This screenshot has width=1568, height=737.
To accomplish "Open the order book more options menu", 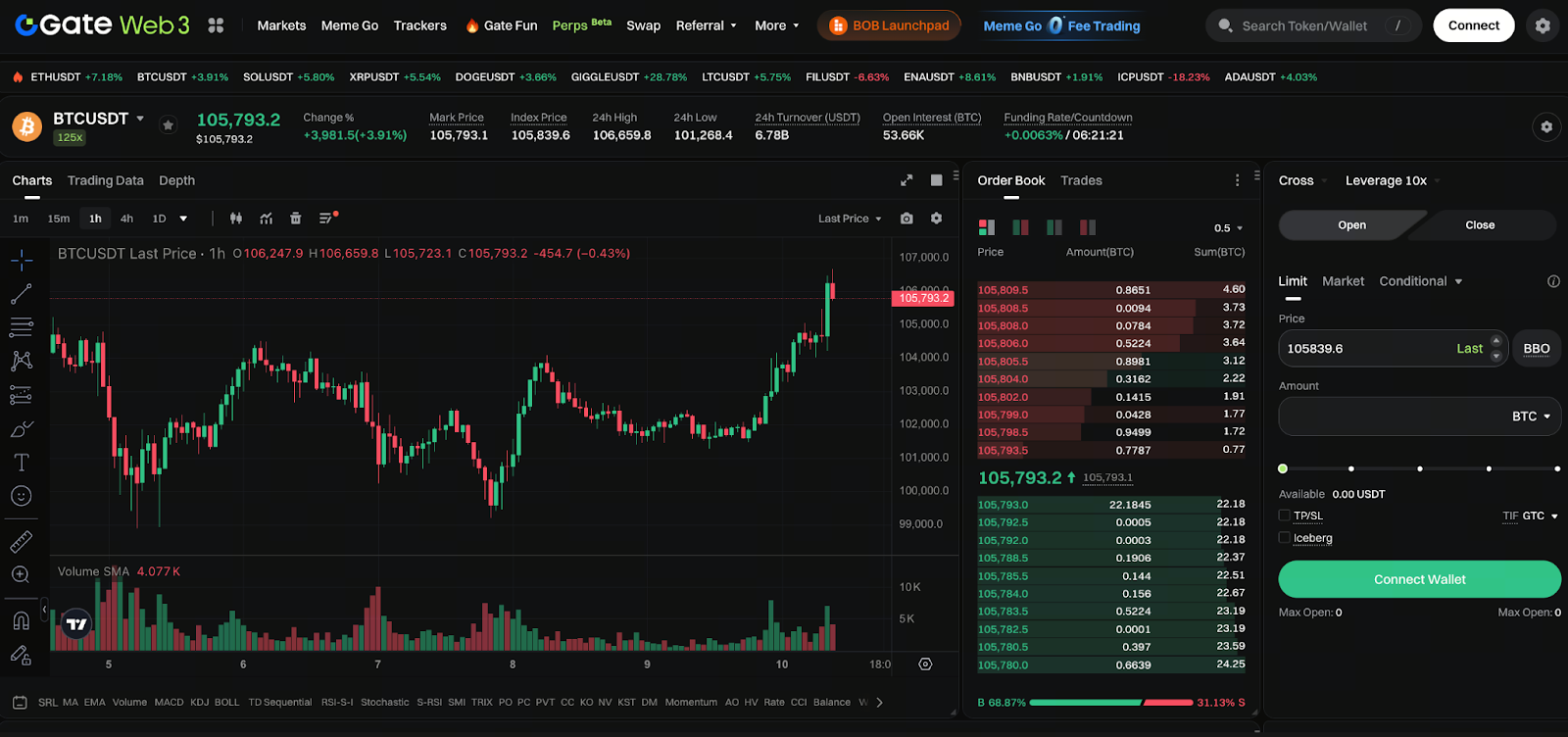I will tap(1237, 180).
